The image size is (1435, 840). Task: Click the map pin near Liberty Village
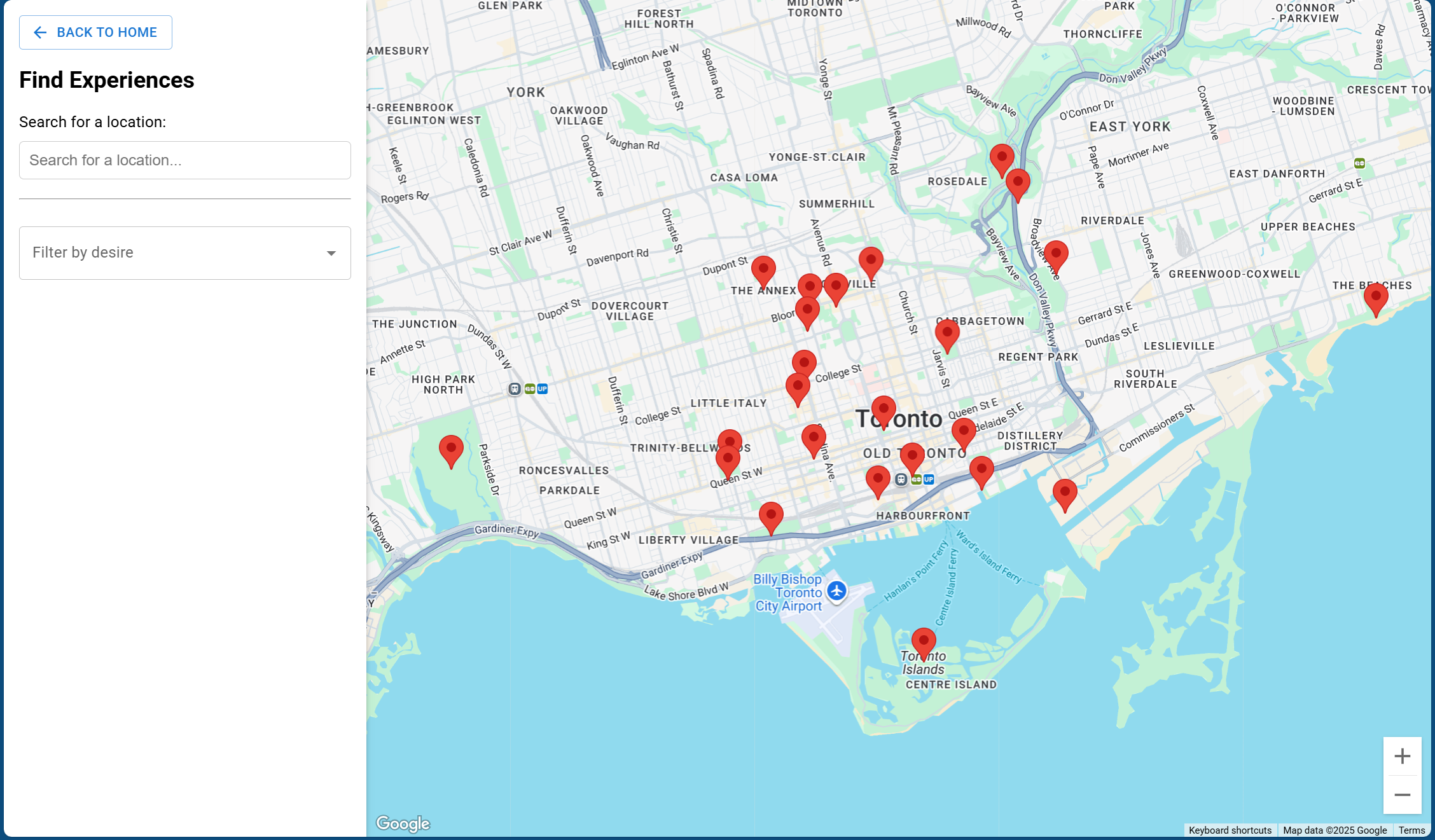770,516
